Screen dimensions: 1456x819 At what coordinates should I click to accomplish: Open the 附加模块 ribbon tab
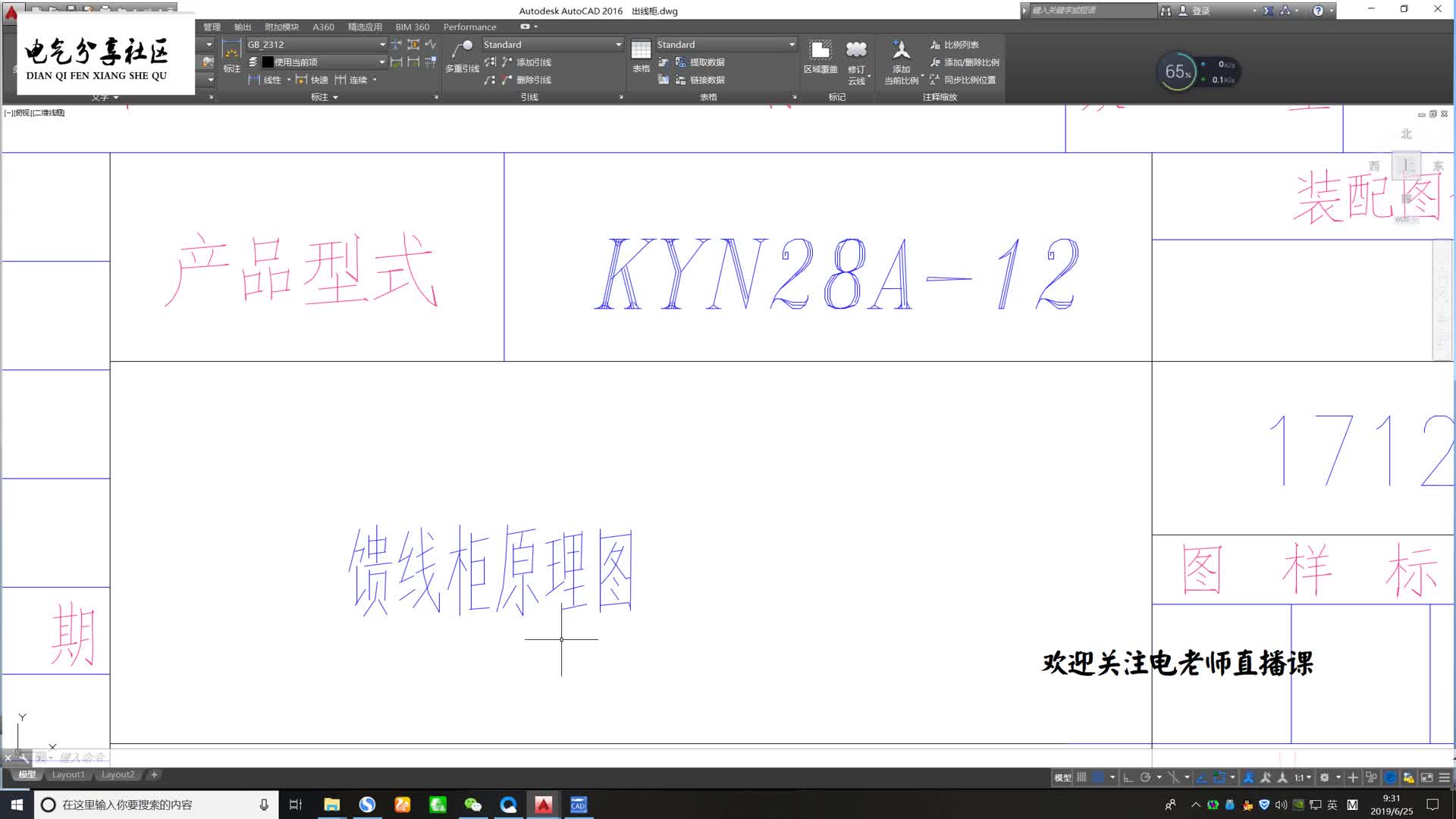[x=281, y=27]
